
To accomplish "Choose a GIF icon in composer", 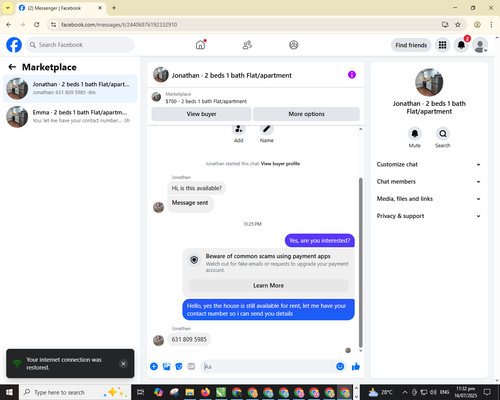I will tap(191, 367).
